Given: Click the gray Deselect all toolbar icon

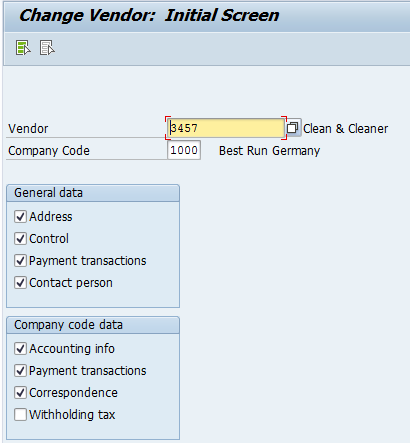Looking at the screenshot, I should [47, 48].
